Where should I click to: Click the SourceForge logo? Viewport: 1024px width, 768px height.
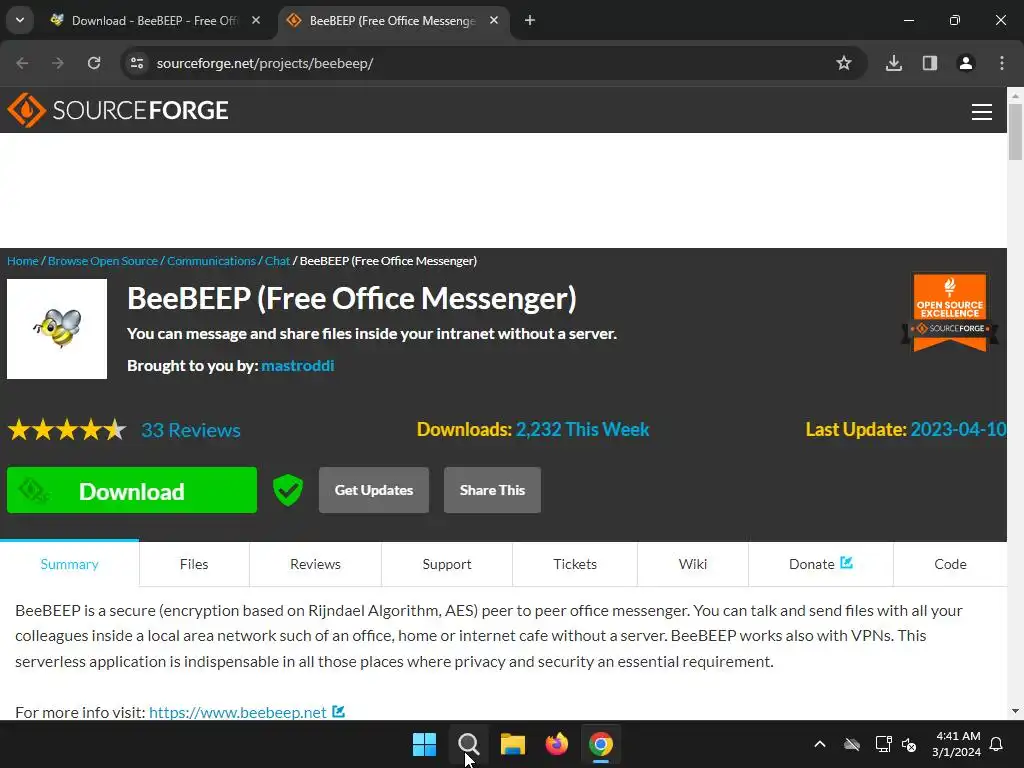pyautogui.click(x=118, y=110)
